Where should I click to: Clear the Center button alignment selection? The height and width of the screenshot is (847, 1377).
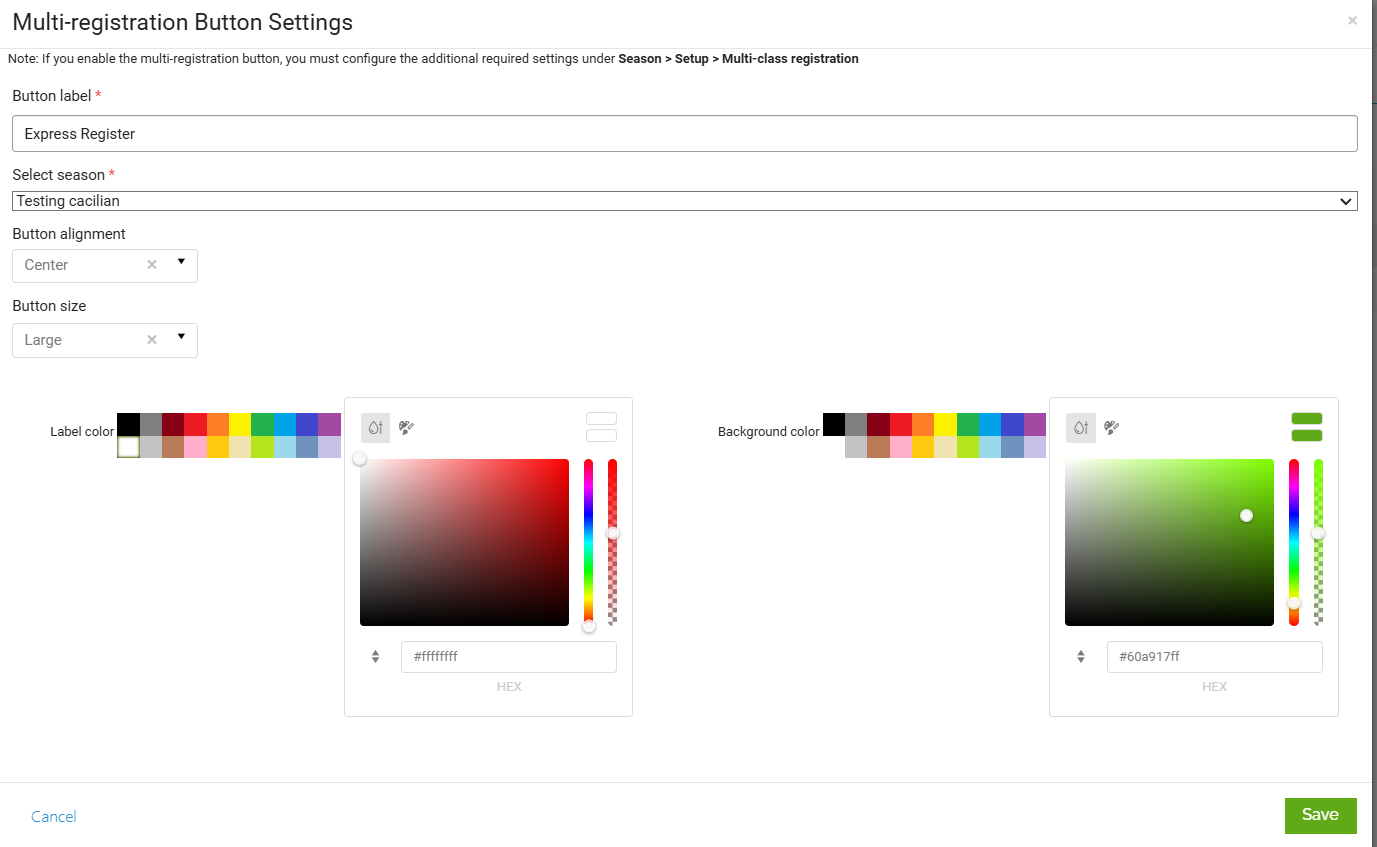pyautogui.click(x=152, y=265)
